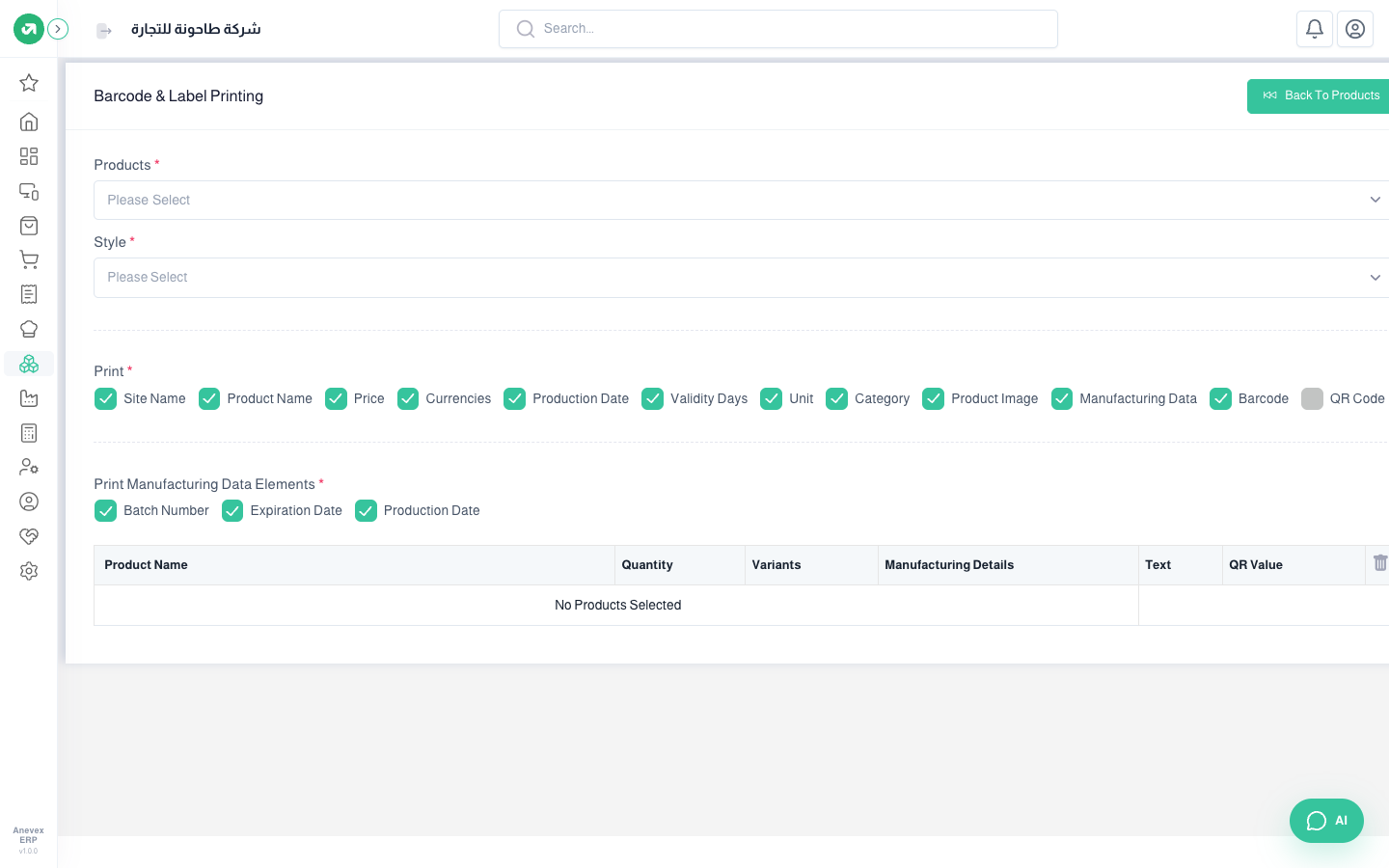Uncheck the Site Name checkbox
Image resolution: width=1389 pixels, height=868 pixels.
[105, 398]
